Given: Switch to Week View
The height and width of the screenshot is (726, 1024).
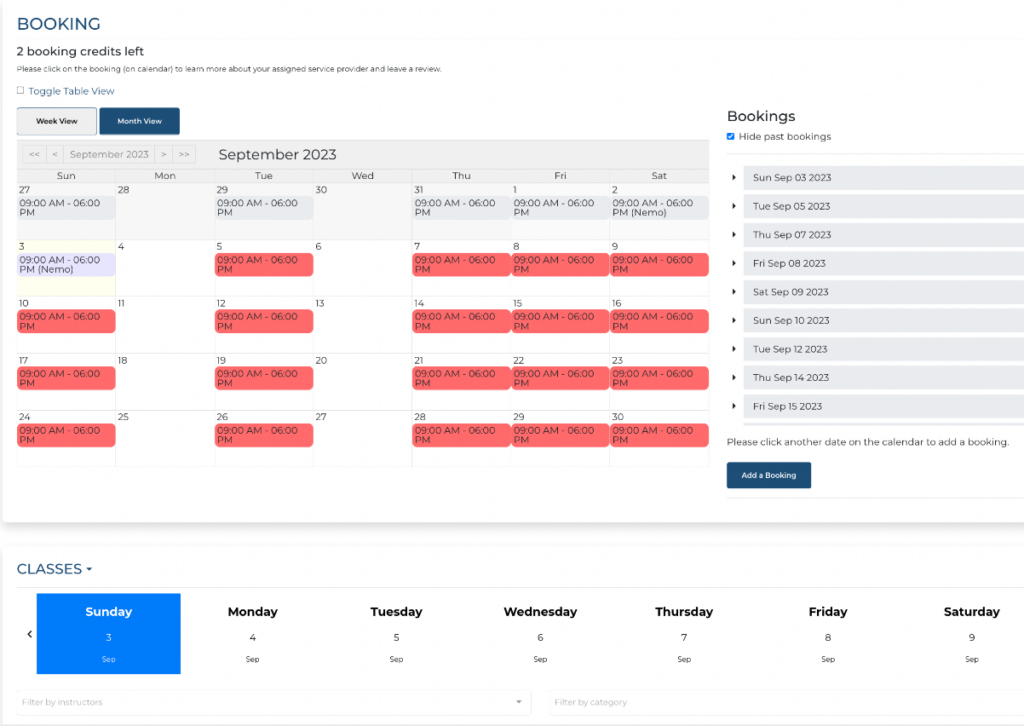Looking at the screenshot, I should coord(56,121).
